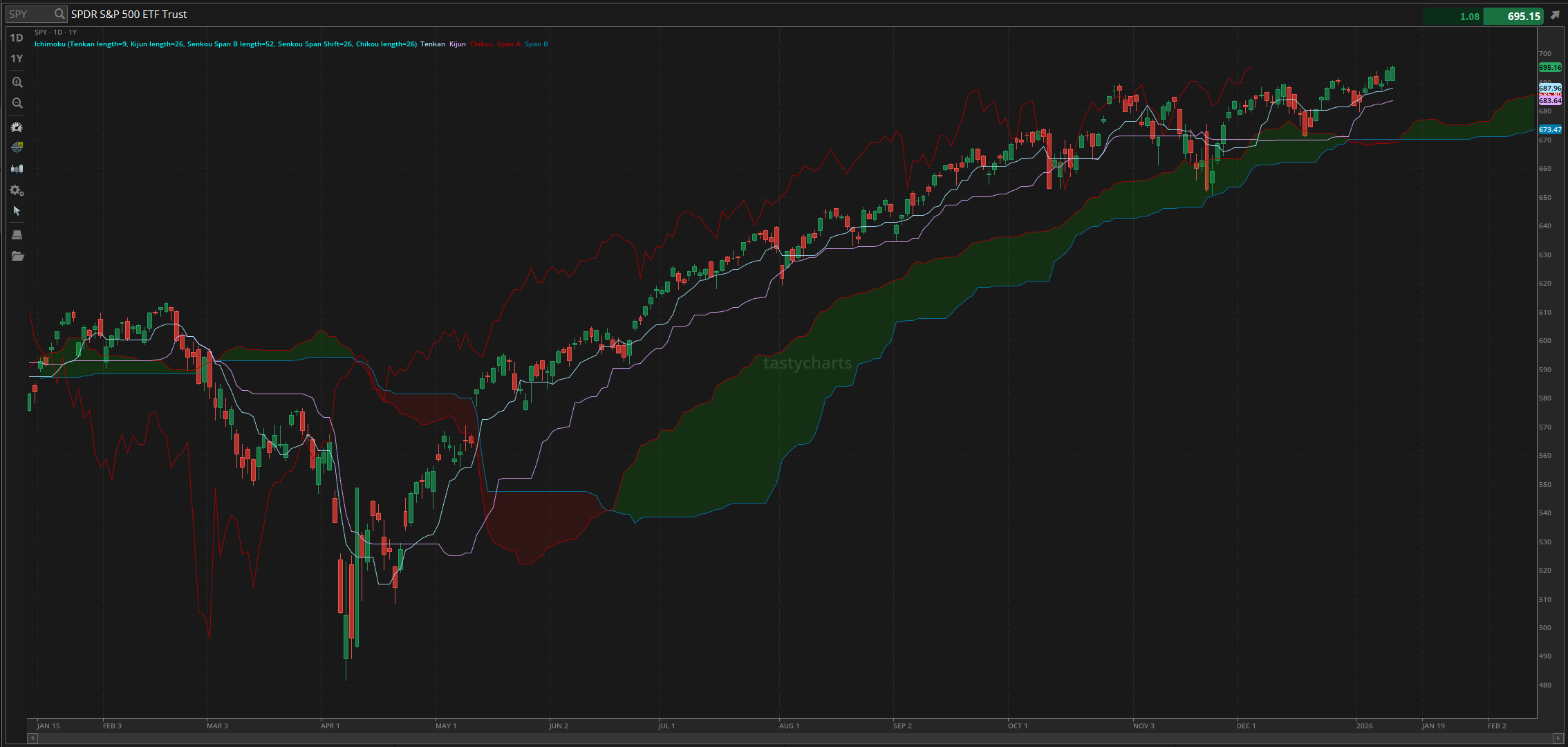This screenshot has width=1568, height=747.
Task: Open the folder icon in left toolbar
Action: tap(17, 257)
